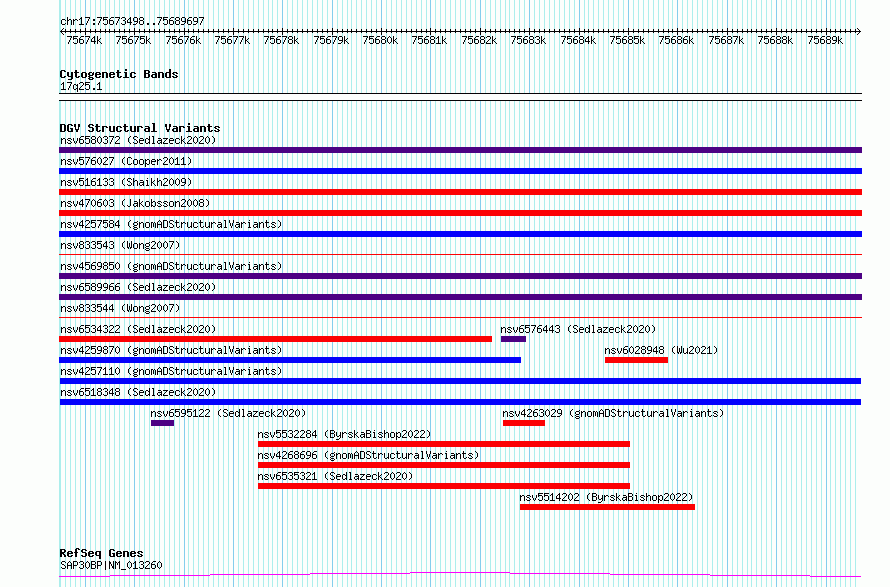
Task: Click the 75674k ruler position
Action: coord(84,40)
